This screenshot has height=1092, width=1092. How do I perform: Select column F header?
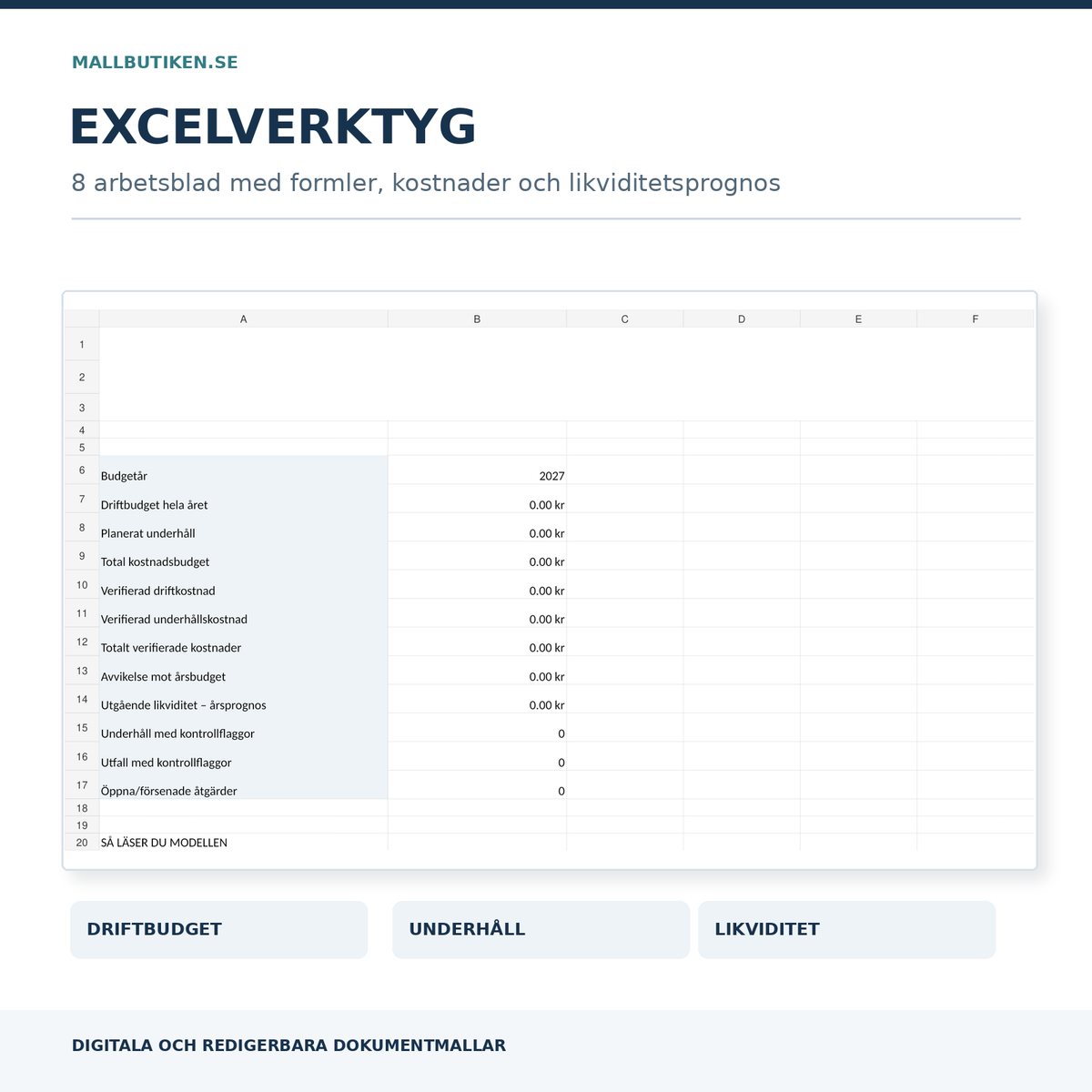pyautogui.click(x=976, y=319)
